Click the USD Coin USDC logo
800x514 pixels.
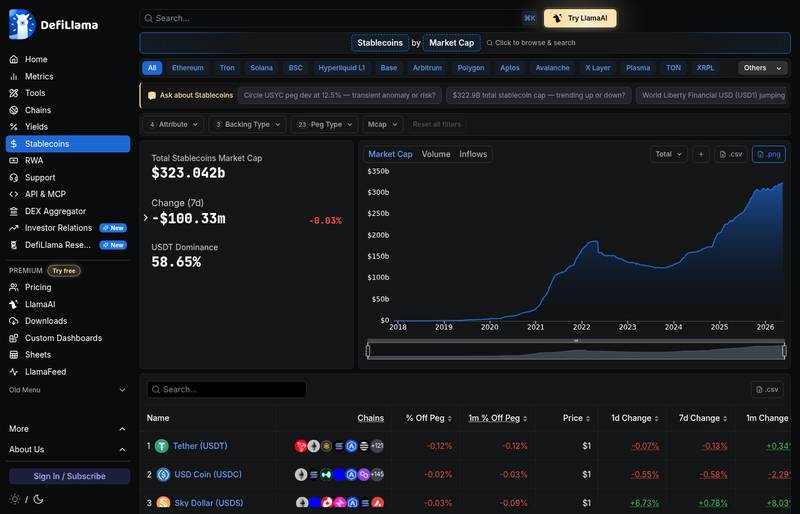(163, 475)
